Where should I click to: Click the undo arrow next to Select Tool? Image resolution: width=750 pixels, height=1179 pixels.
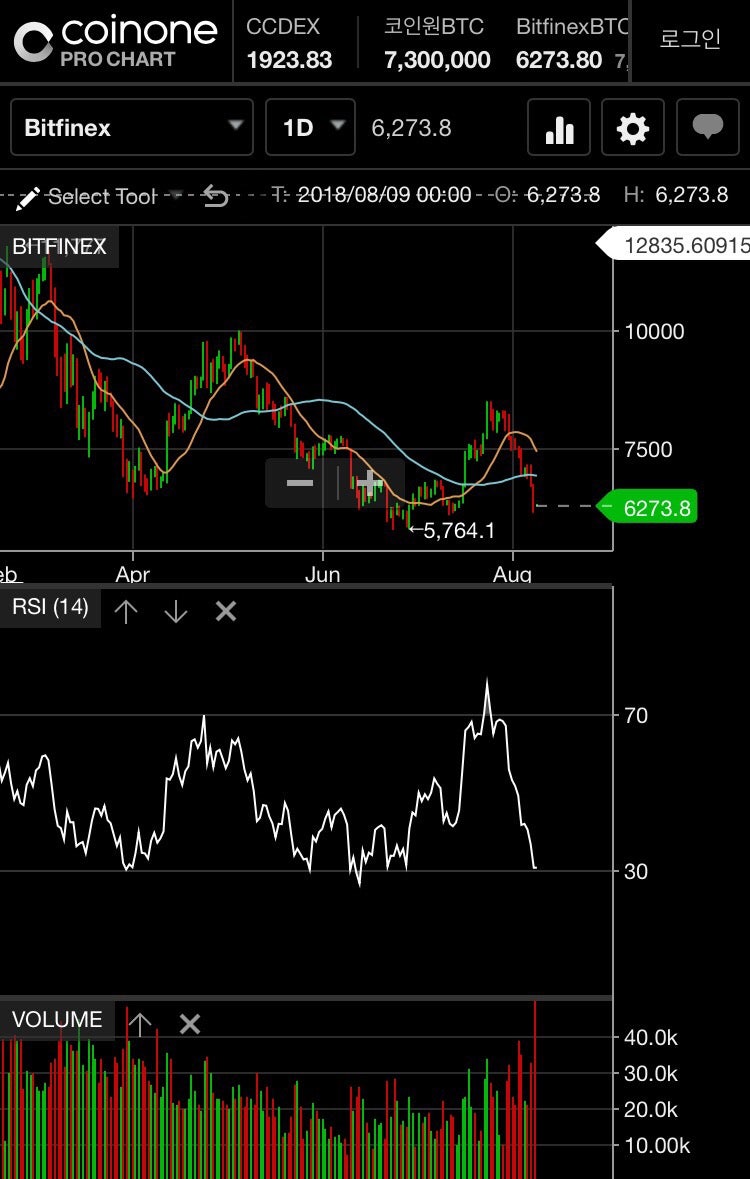[216, 197]
